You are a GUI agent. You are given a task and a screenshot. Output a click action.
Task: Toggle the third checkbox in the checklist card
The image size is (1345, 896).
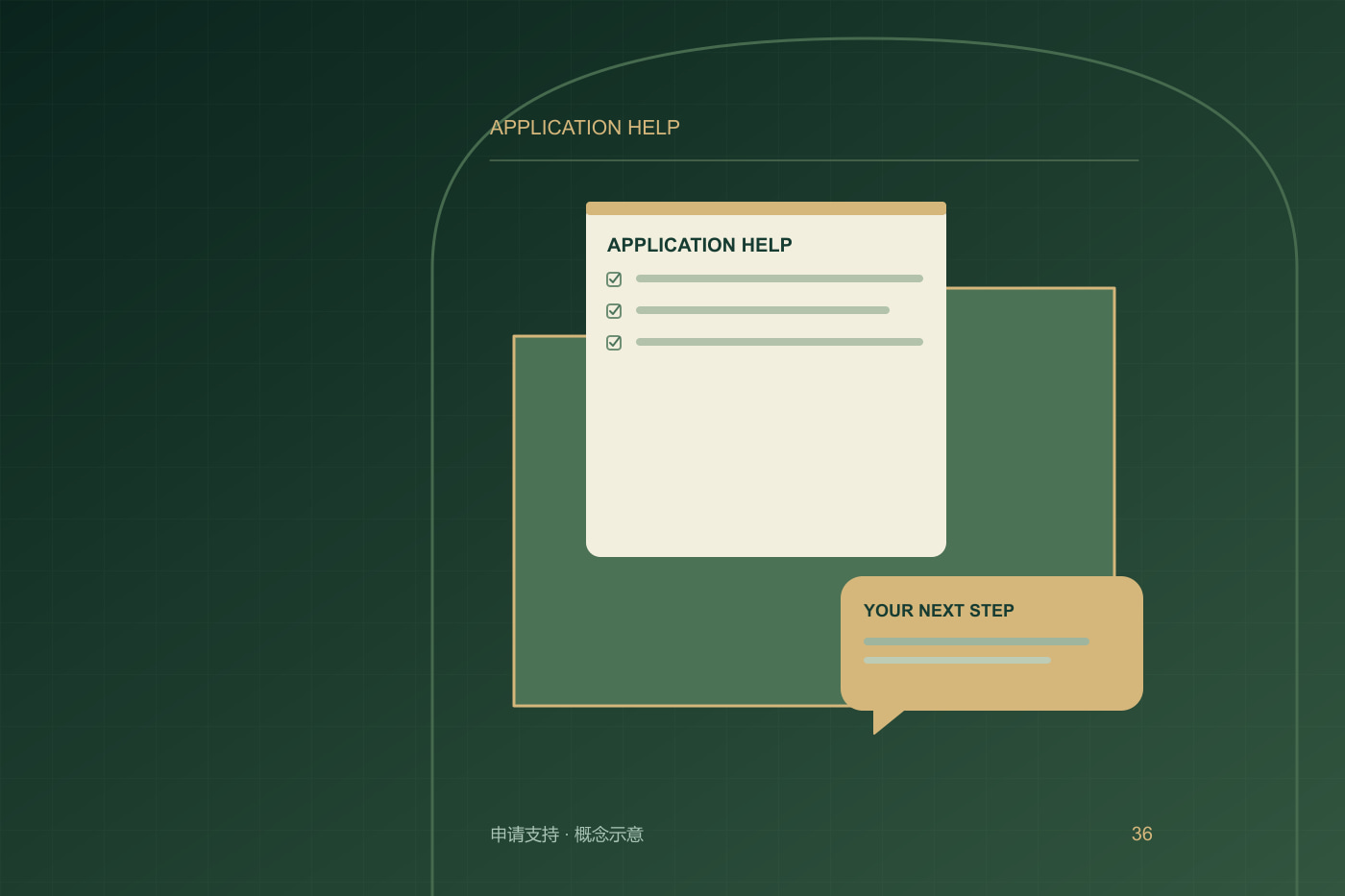pyautogui.click(x=614, y=343)
